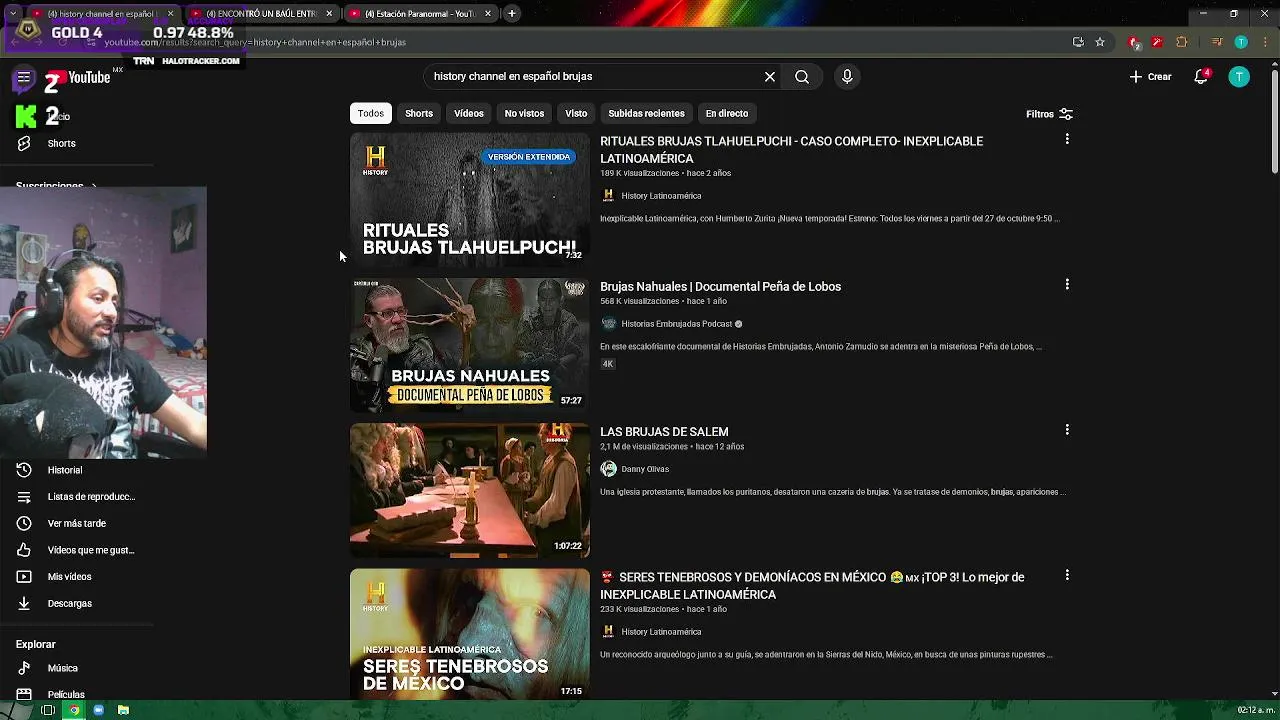The width and height of the screenshot is (1280, 720).
Task: Select the Todos filter chip
Action: [x=371, y=113]
